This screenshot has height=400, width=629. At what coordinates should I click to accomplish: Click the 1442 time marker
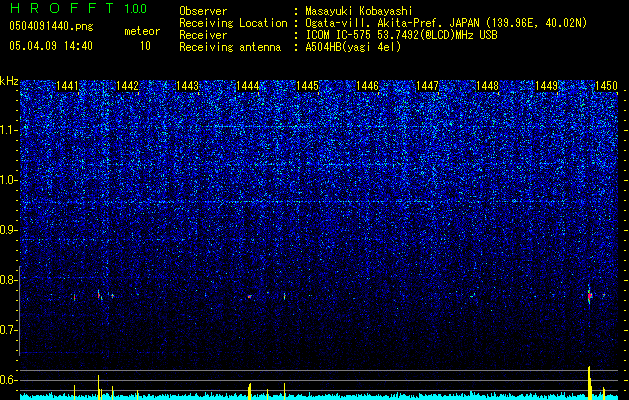click(x=127, y=86)
